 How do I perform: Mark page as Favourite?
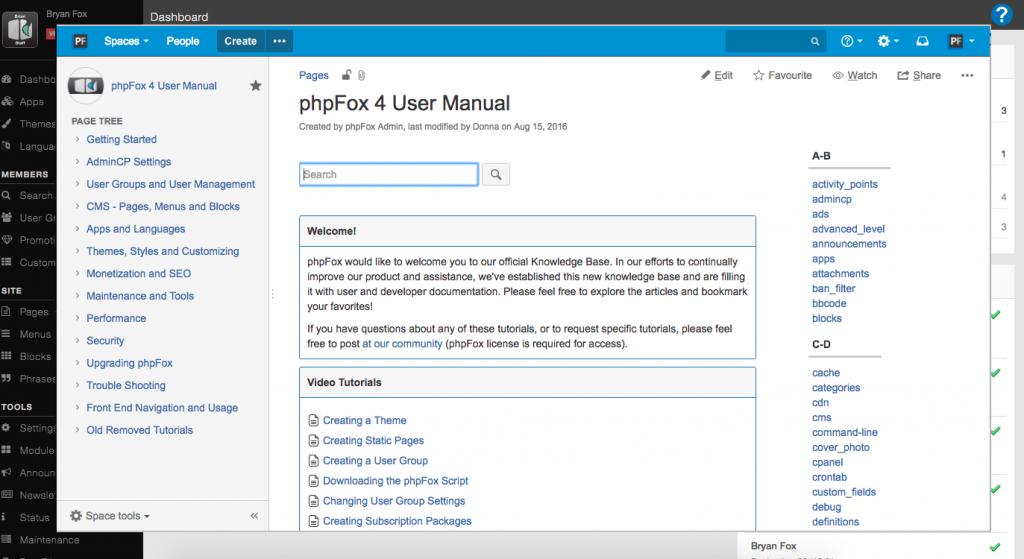click(x=782, y=75)
